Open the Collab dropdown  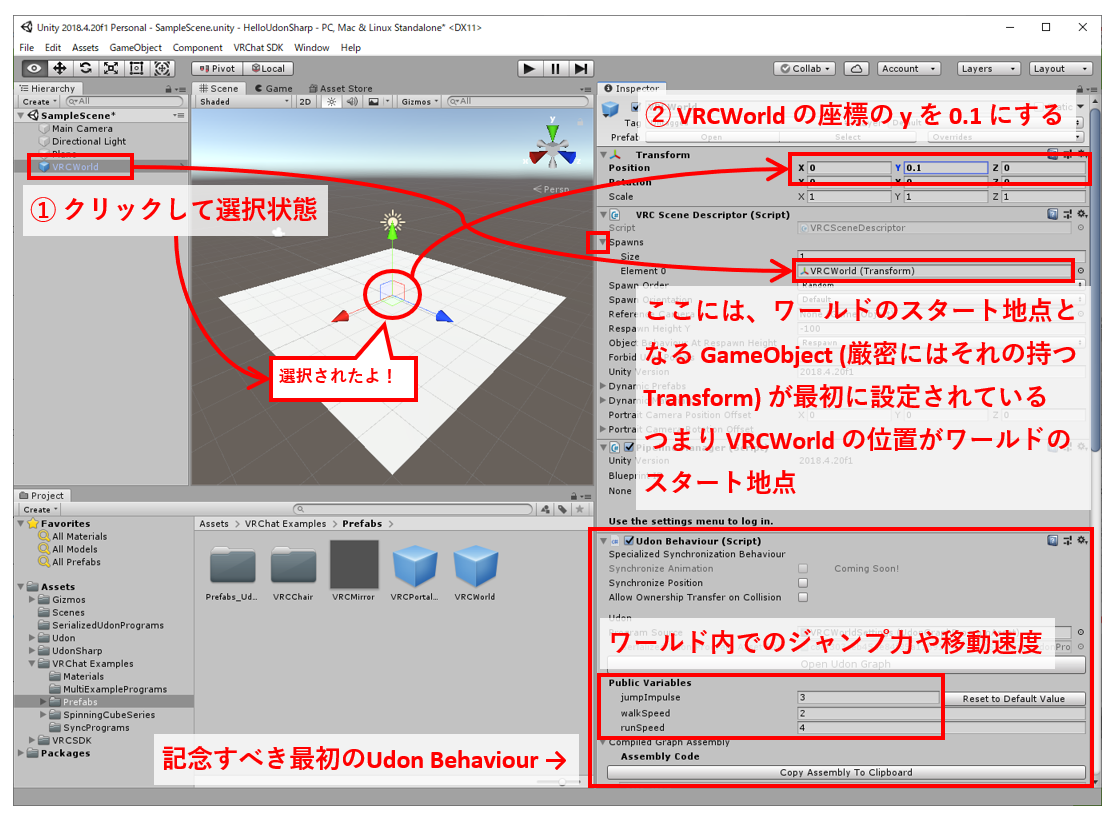[x=804, y=69]
